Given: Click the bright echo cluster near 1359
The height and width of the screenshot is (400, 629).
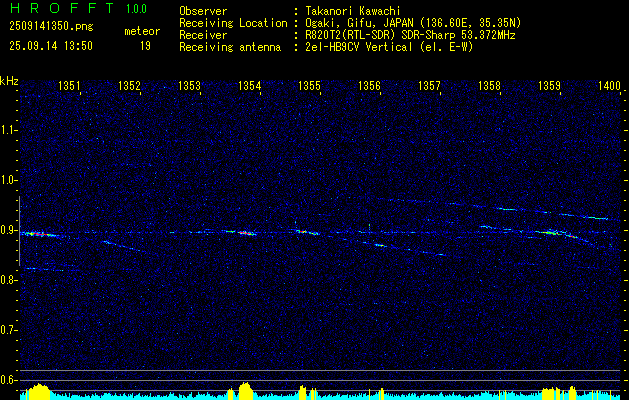Looking at the screenshot, I should (x=556, y=233).
